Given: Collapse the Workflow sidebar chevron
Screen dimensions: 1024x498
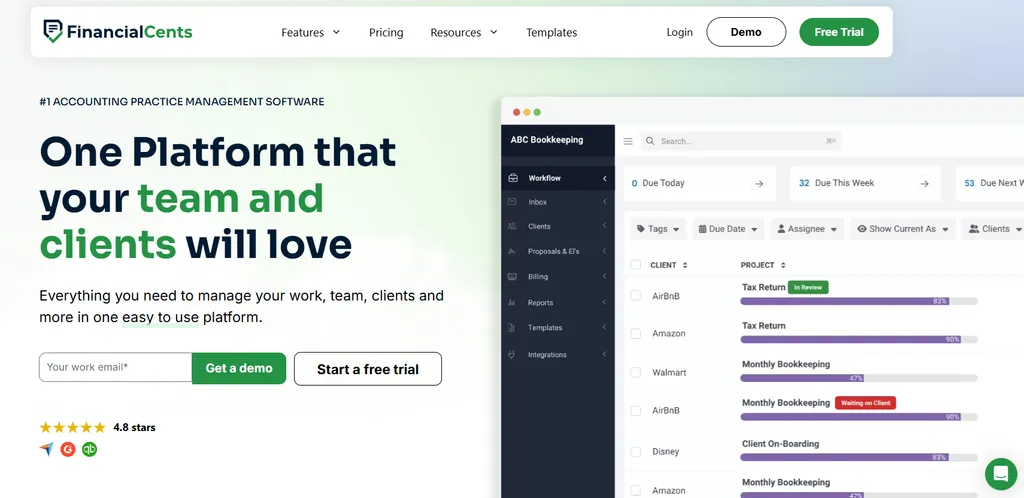Looking at the screenshot, I should (605, 178).
